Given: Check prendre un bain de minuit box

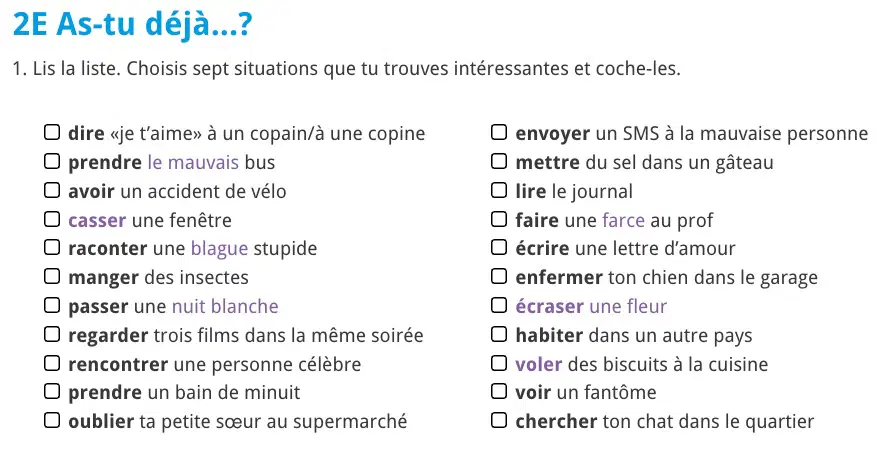Looking at the screenshot, I should click(52, 391).
